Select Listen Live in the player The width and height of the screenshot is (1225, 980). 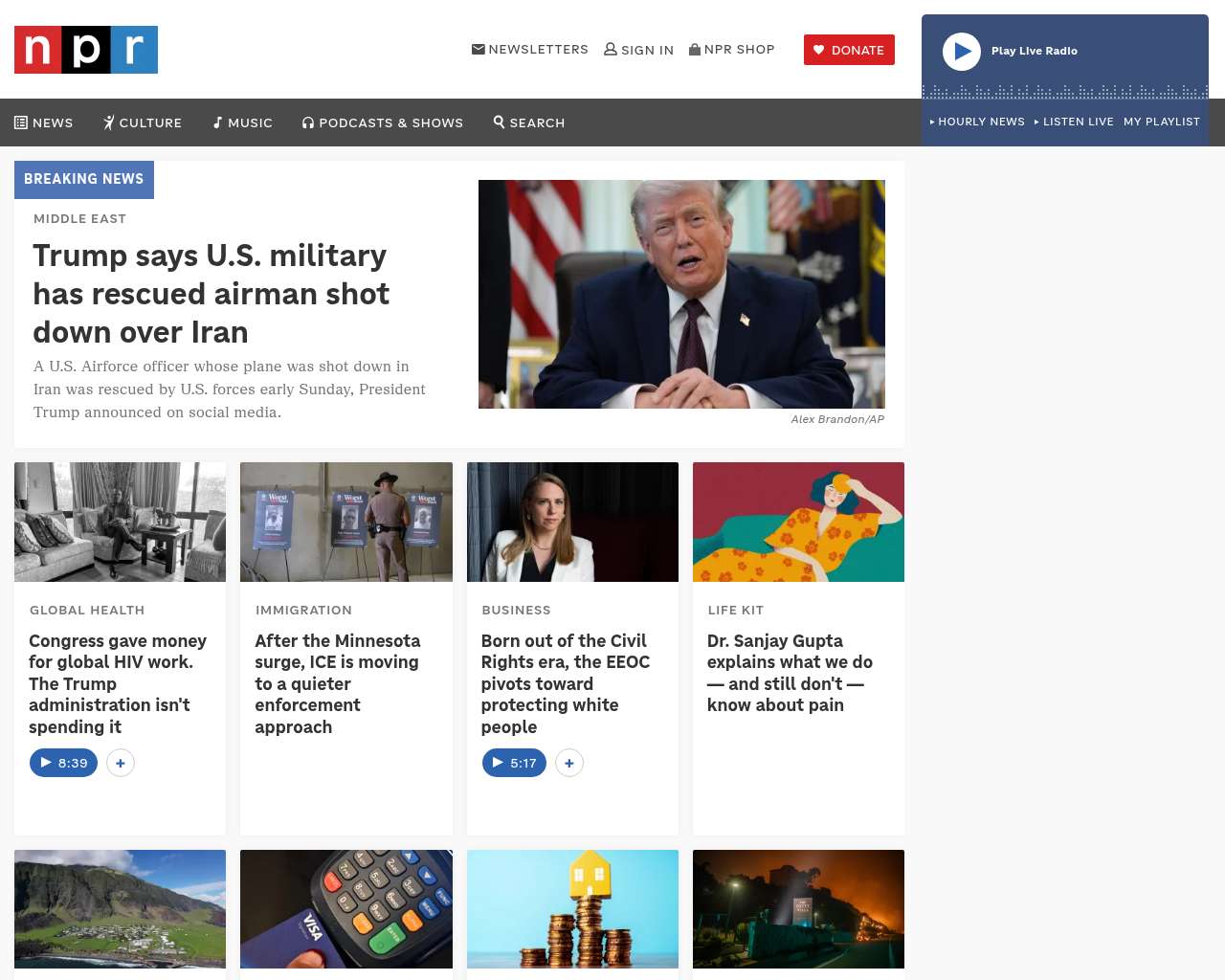(x=1074, y=122)
